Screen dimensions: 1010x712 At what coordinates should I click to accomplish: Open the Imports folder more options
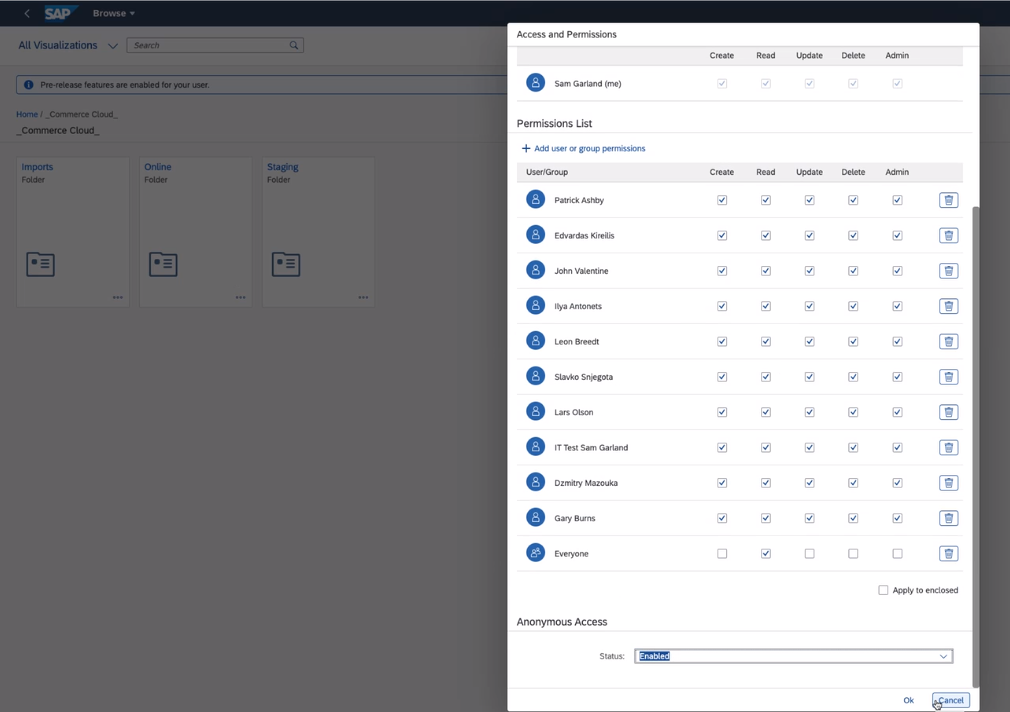pyautogui.click(x=118, y=298)
